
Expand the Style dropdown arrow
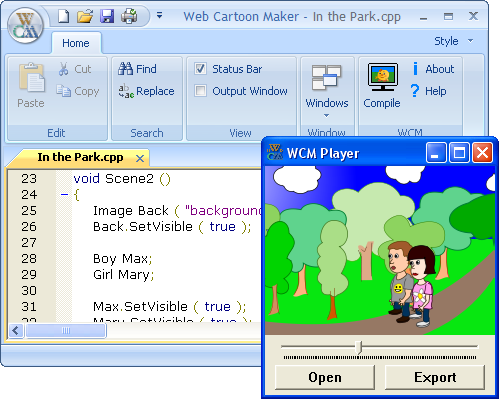[470, 41]
